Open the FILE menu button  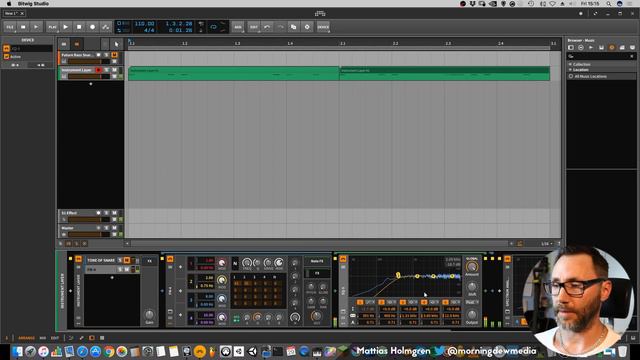point(10,27)
